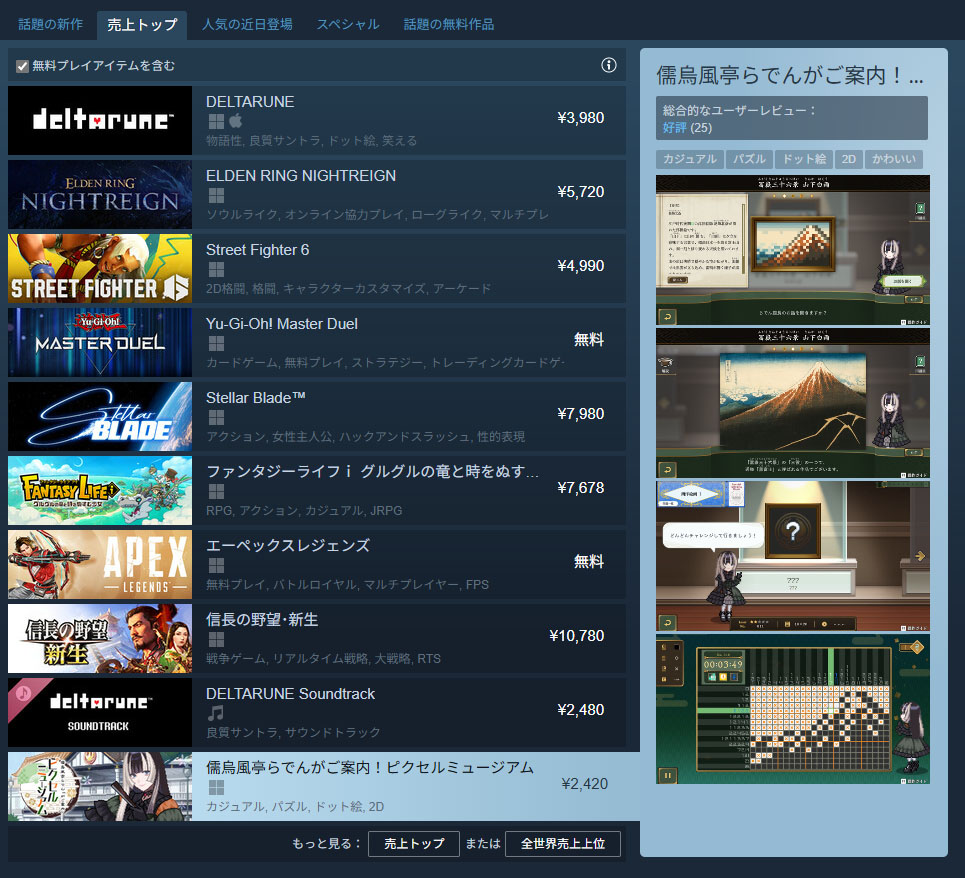Screen dimensions: 965x878
Task: Click 売上トップ button next to もっと見る
Action: (414, 844)
